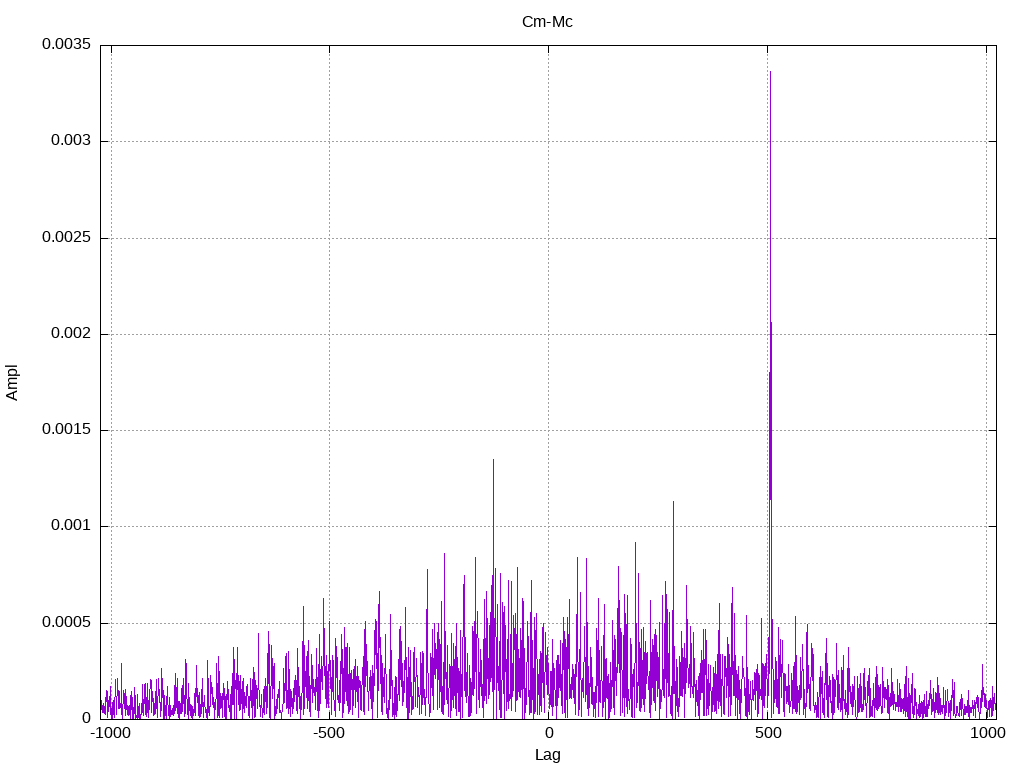Image resolution: width=1024 pixels, height=768 pixels.
Task: Click the y-axis value 0.002
Action: (71, 333)
